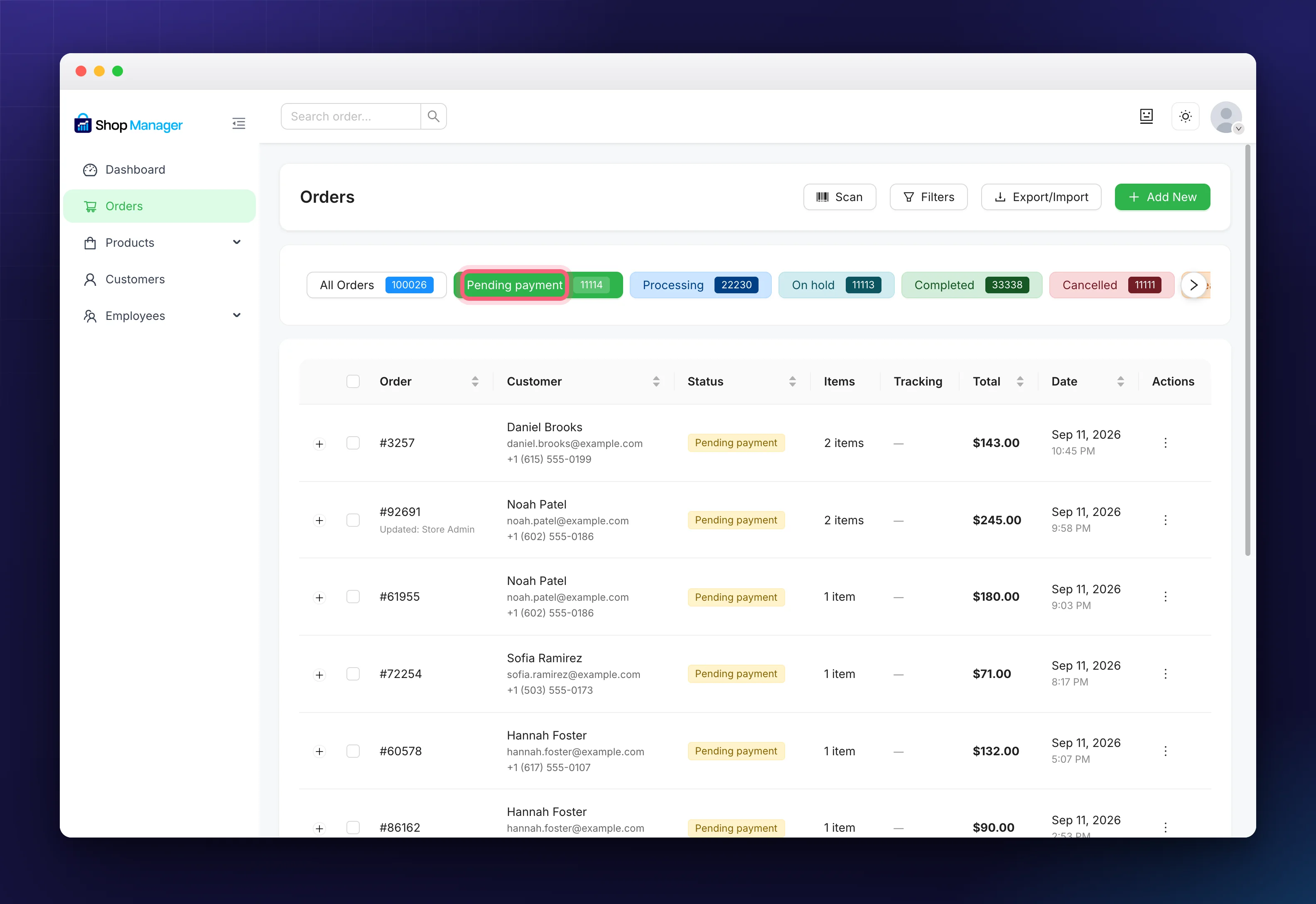
Task: Select checkbox for order #61955
Action: pos(353,597)
